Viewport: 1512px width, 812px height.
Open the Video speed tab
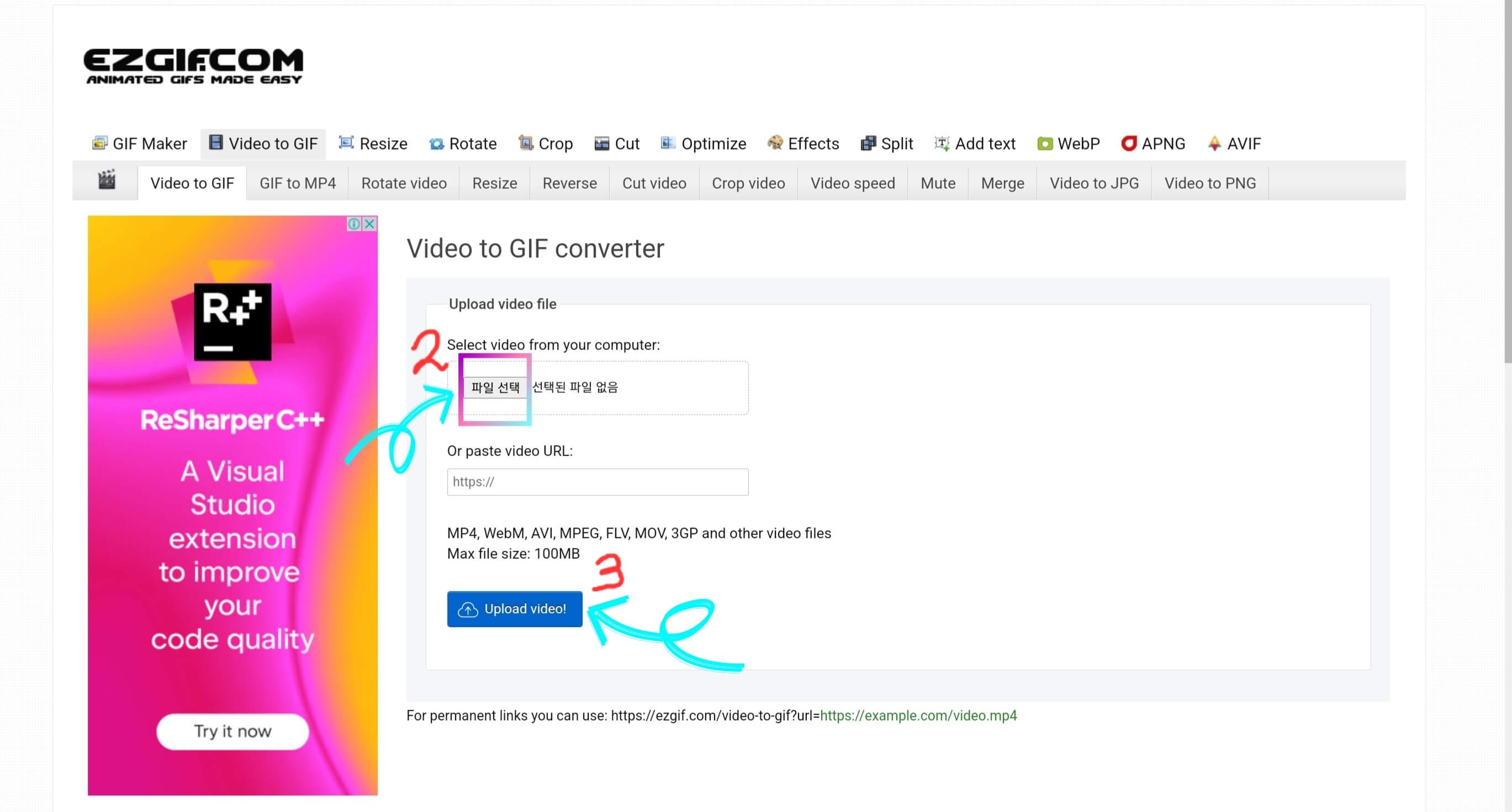point(852,183)
